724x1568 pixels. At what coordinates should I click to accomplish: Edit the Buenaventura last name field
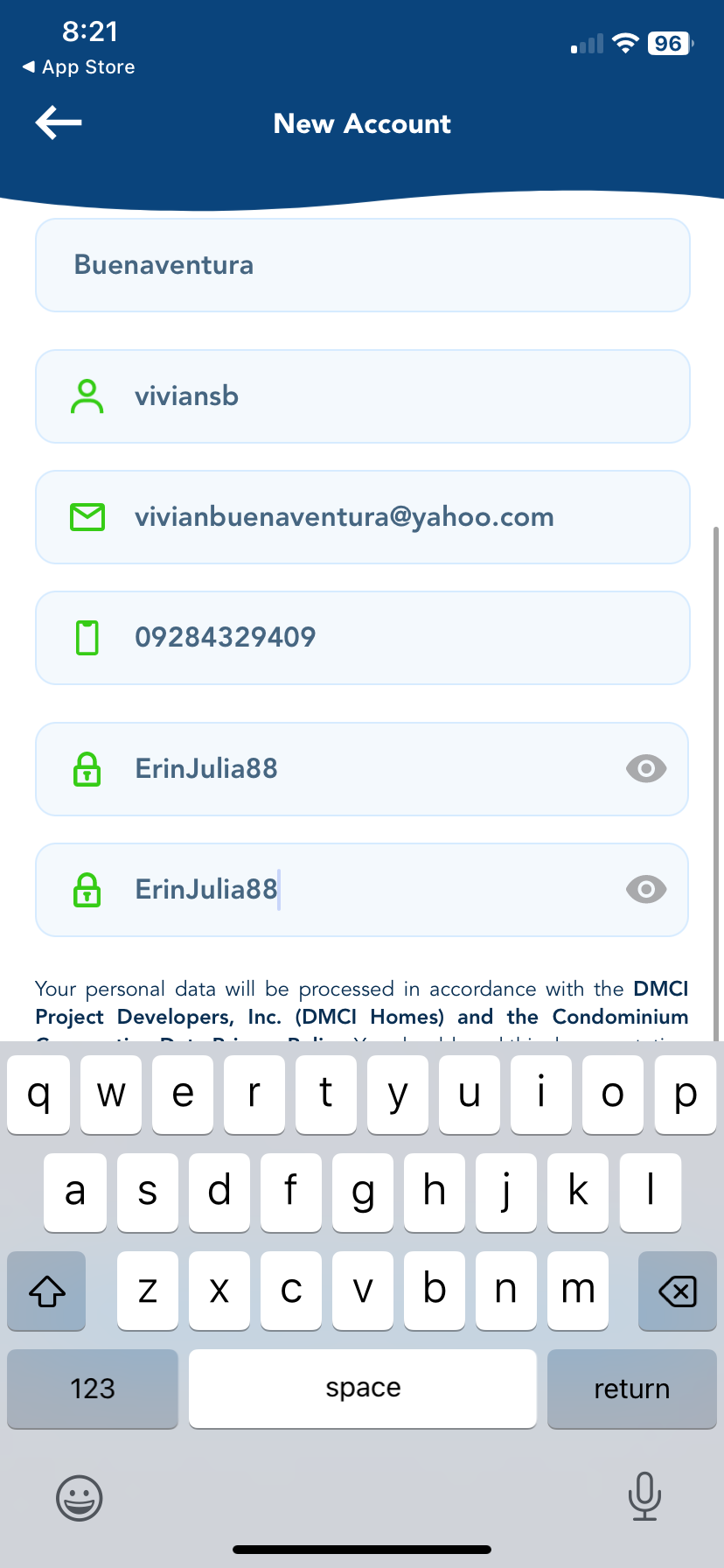pos(362,265)
